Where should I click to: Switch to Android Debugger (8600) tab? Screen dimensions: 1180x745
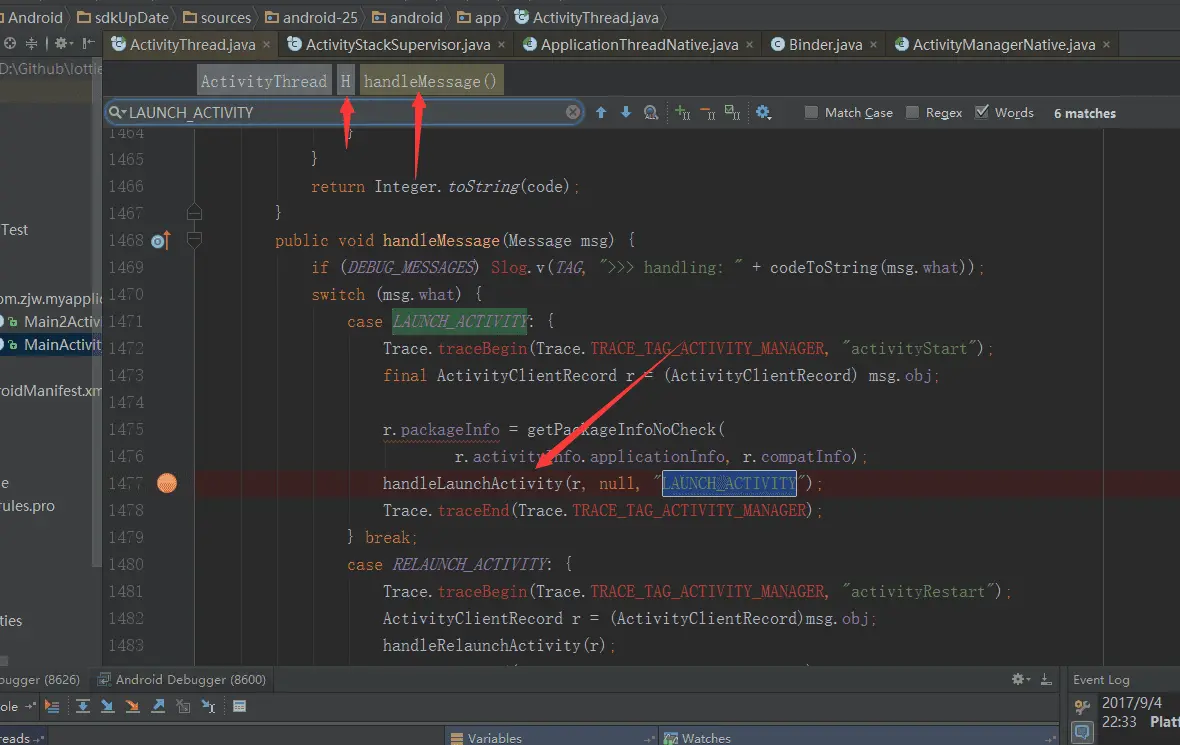181,680
